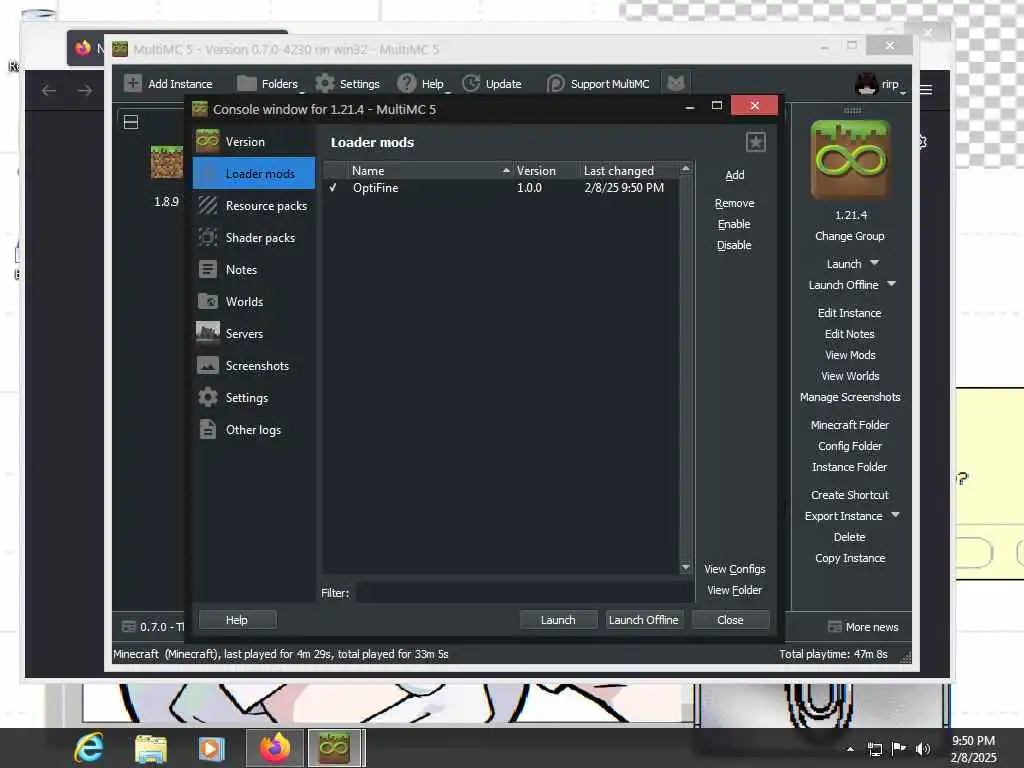This screenshot has width=1024, height=768.
Task: Click the Servers icon in sidebar
Action: coord(208,333)
